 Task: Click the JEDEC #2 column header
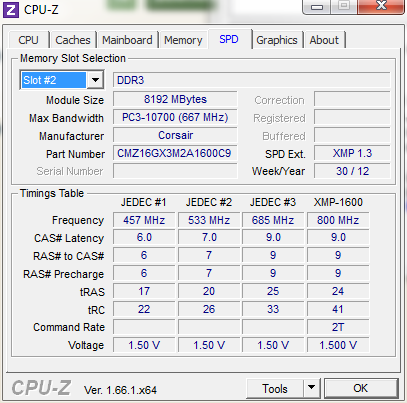tap(209, 202)
